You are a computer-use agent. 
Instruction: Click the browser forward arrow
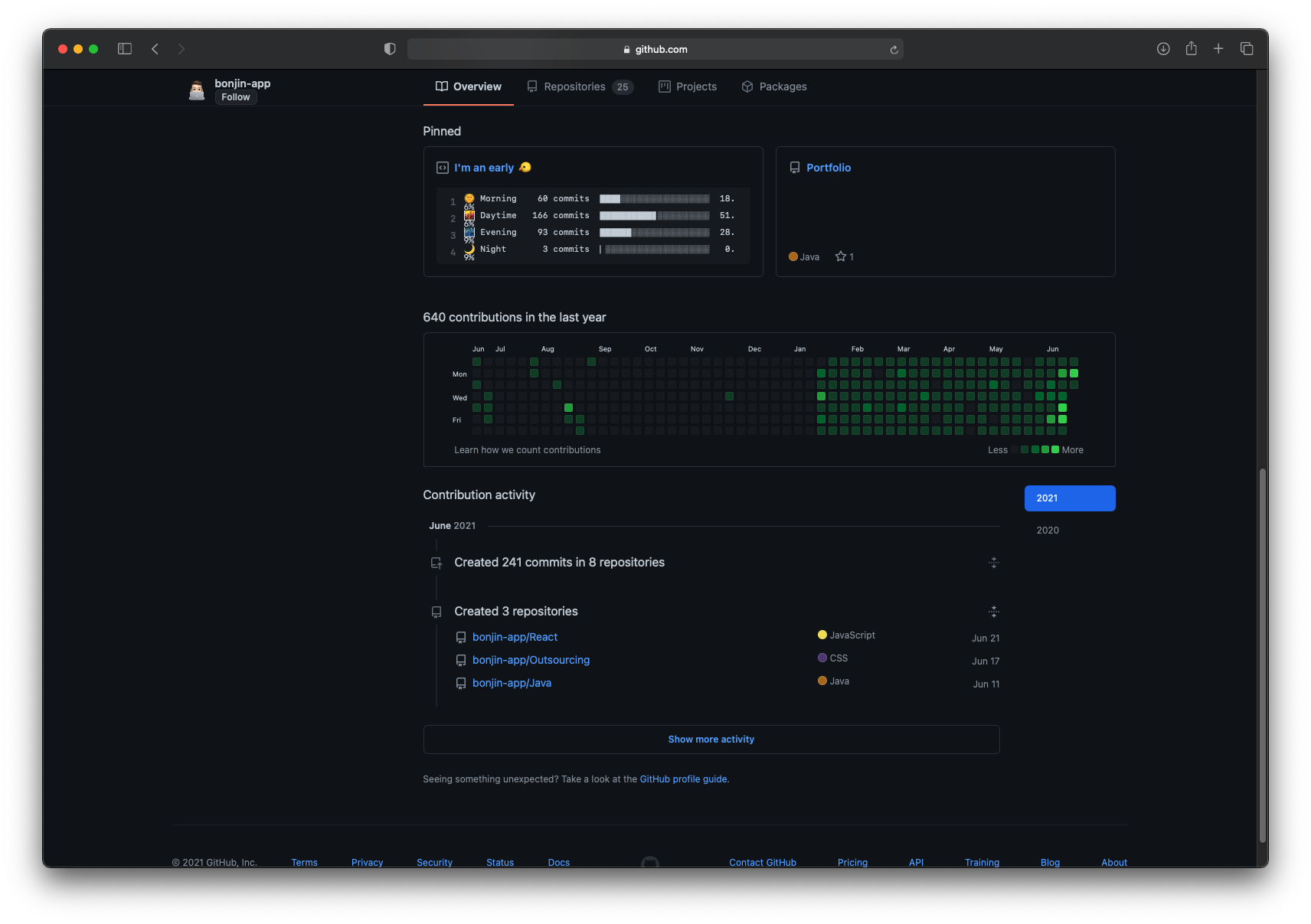(181, 49)
